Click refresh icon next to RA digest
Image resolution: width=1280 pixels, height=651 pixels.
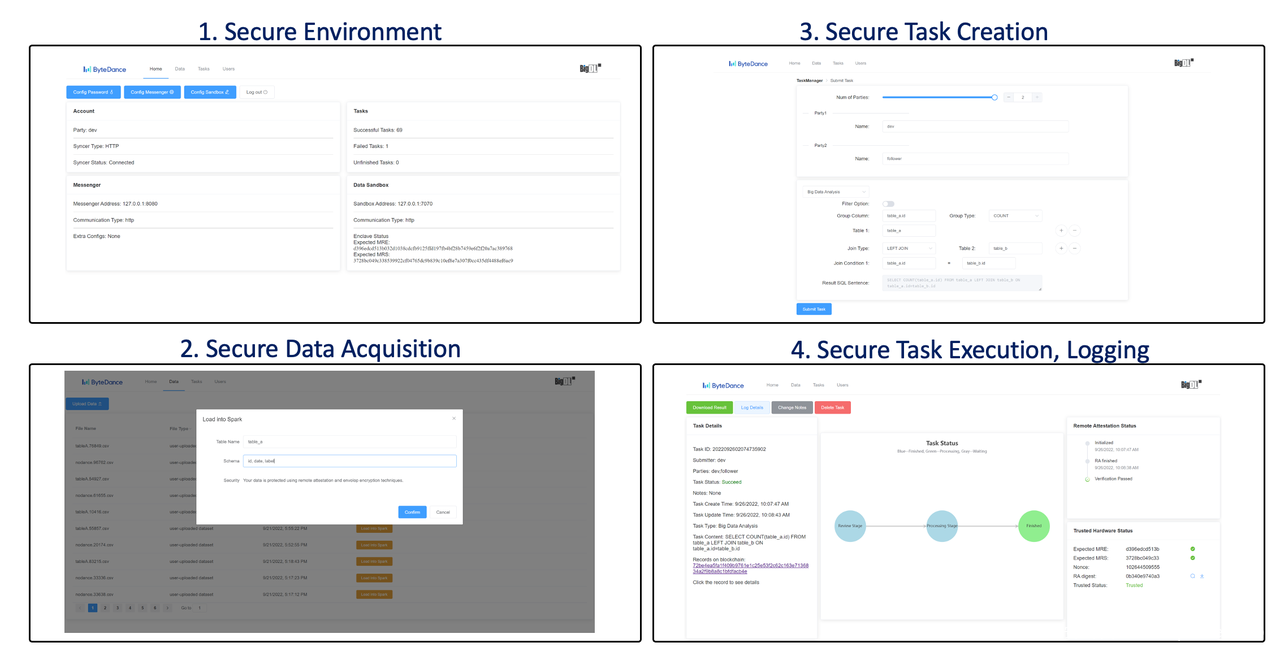pos(1192,576)
